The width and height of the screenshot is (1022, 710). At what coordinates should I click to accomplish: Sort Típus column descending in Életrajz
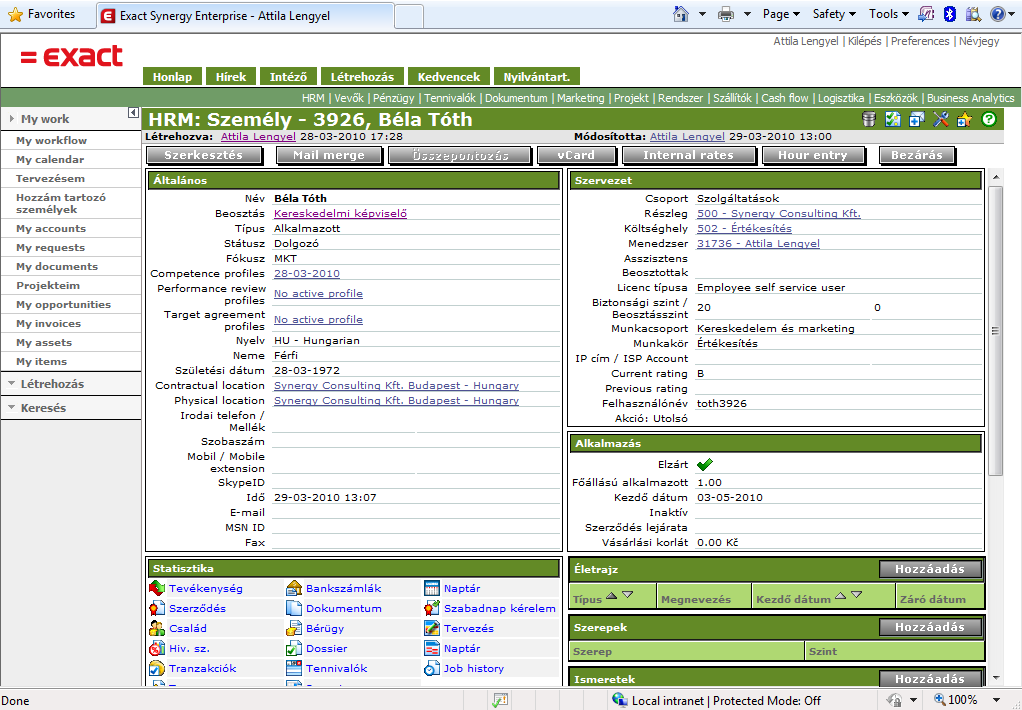point(628,595)
